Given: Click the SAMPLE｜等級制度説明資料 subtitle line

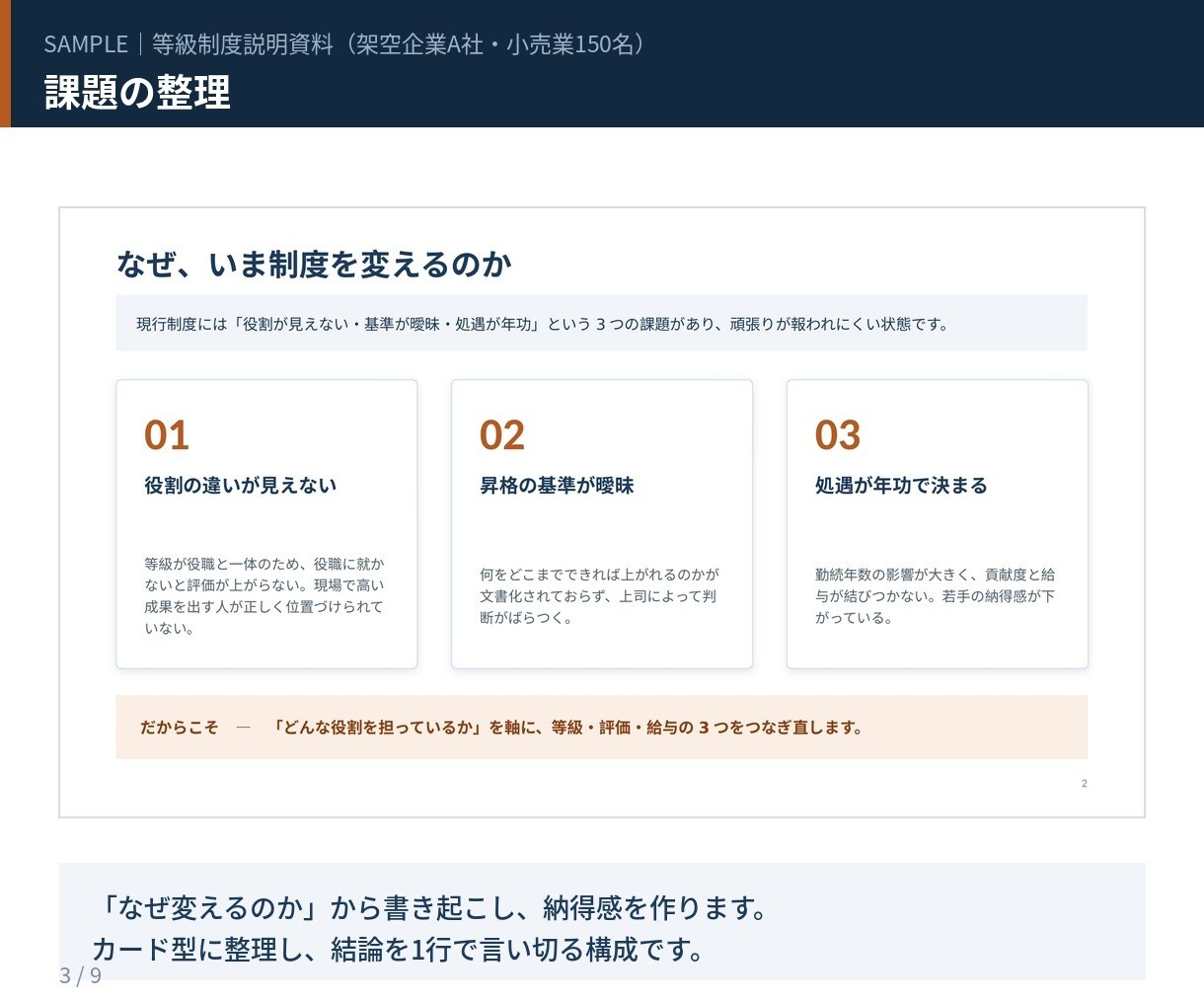Looking at the screenshot, I should click(346, 44).
